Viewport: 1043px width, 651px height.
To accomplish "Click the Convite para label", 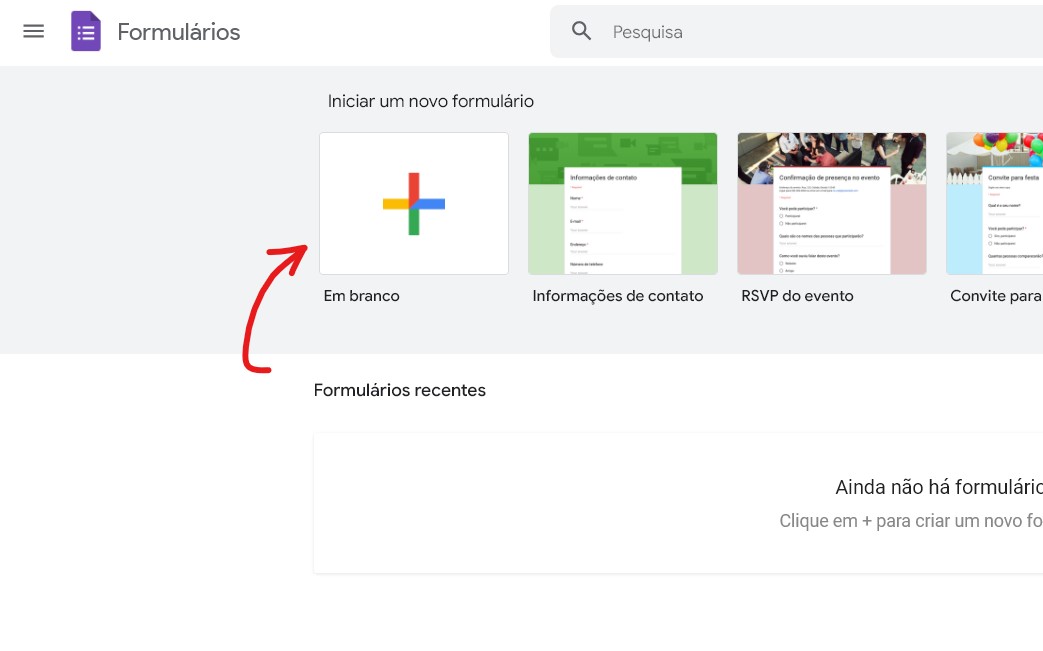I will (x=996, y=296).
